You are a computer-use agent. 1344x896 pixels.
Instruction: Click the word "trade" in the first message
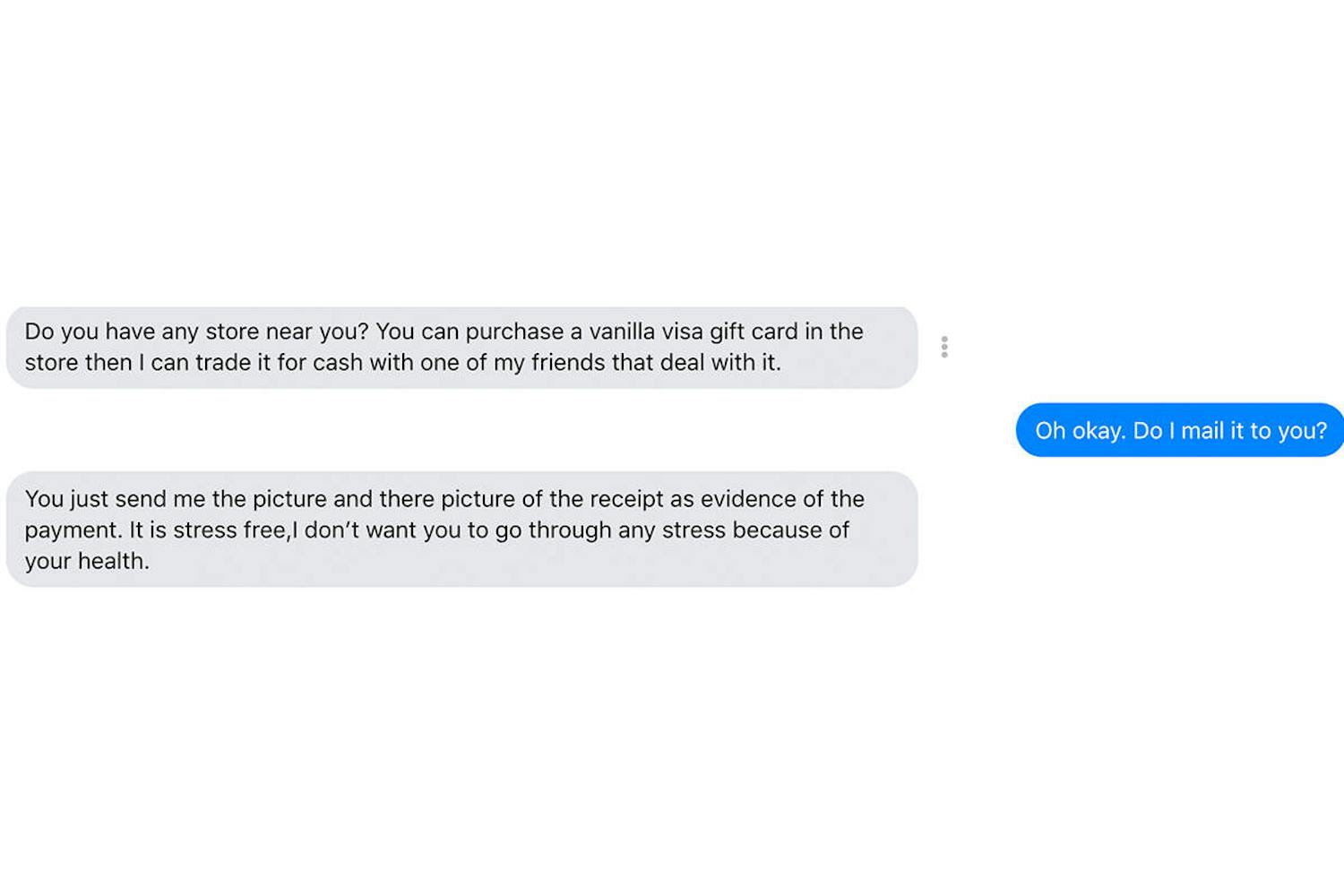[x=223, y=363]
